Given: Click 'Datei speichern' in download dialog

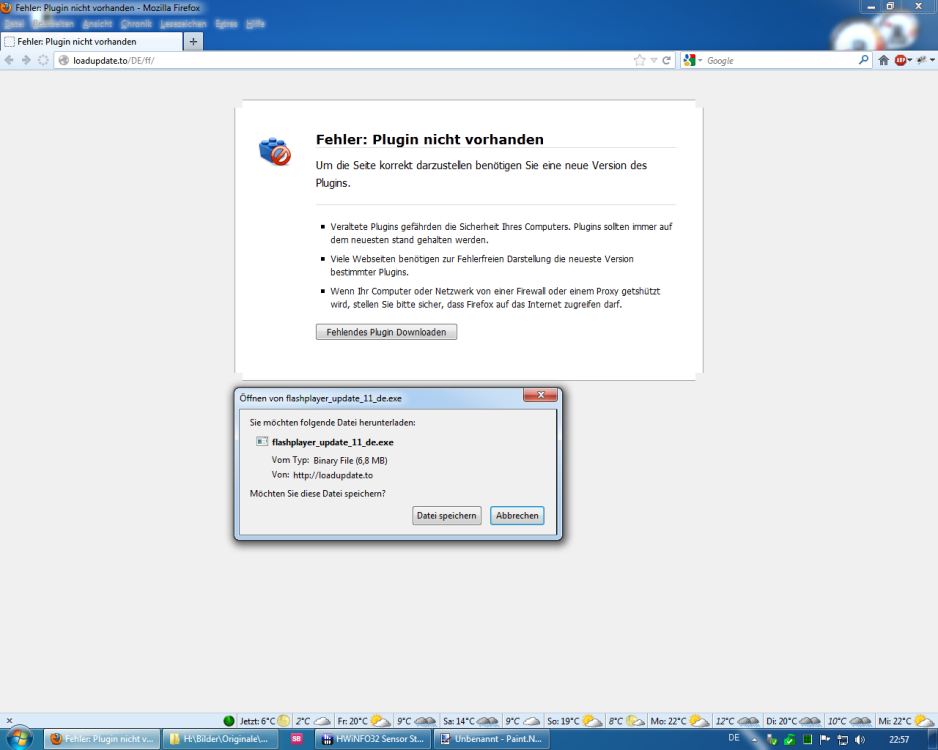Looking at the screenshot, I should coord(446,516).
